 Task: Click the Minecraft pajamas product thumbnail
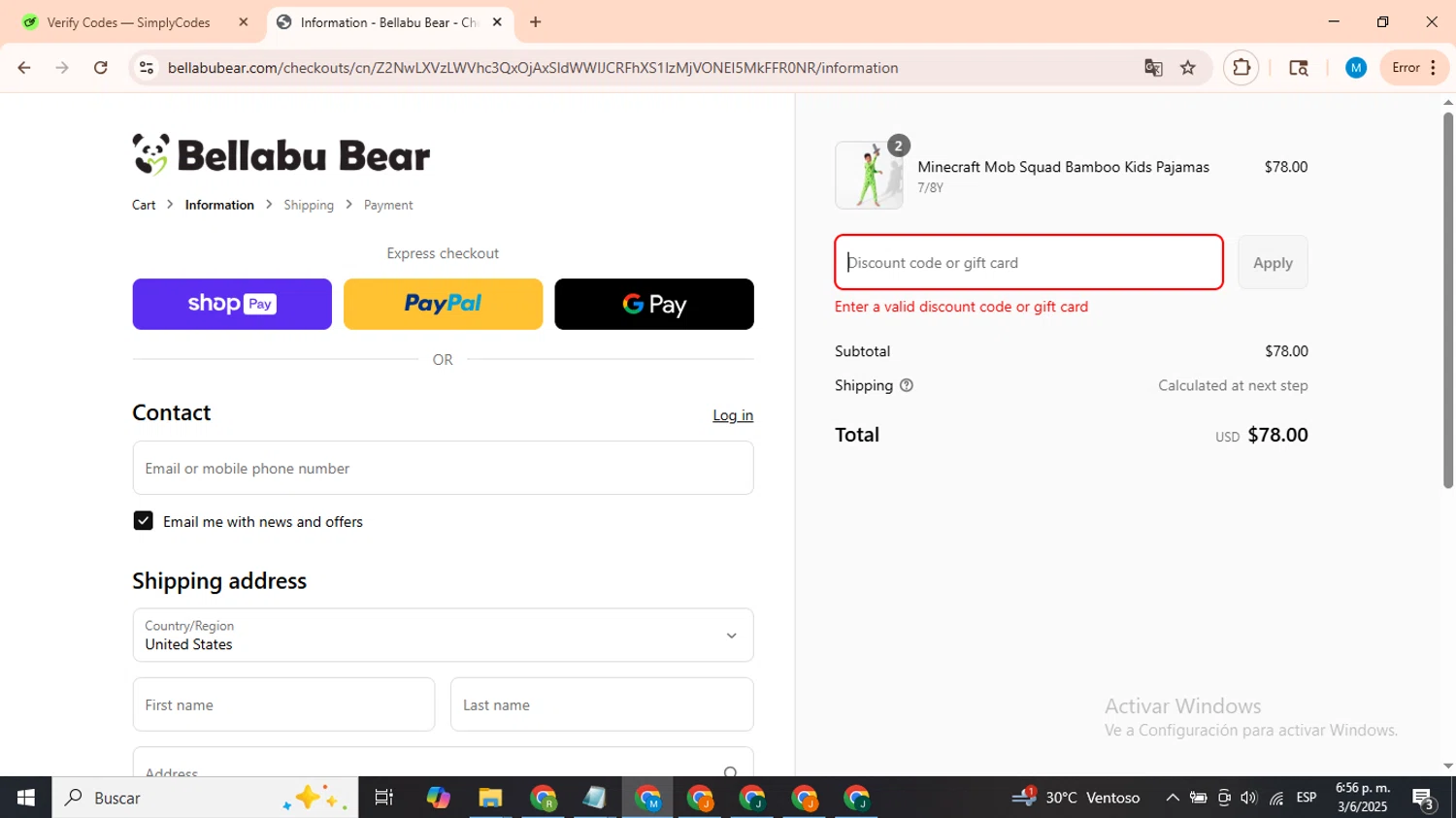(x=869, y=176)
